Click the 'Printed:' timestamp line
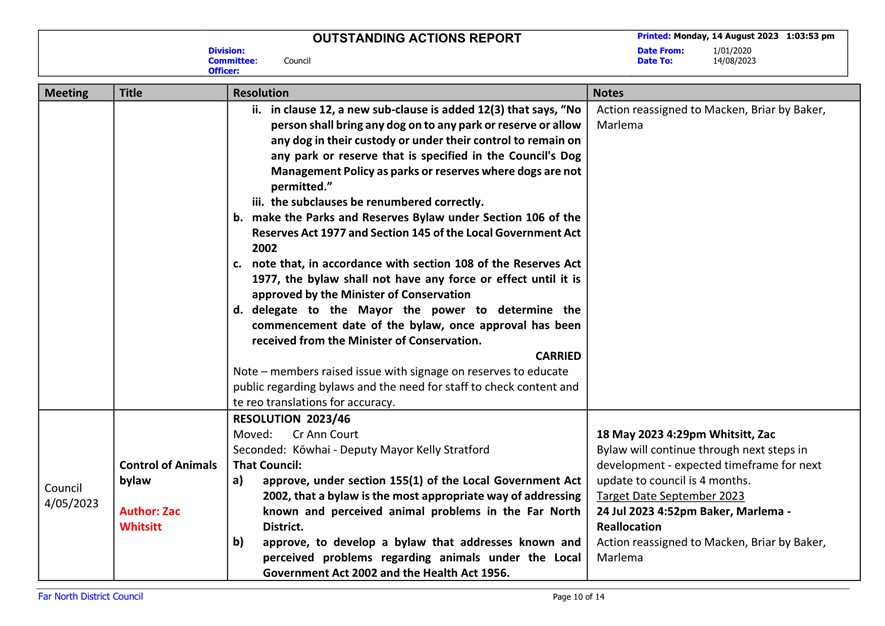The width and height of the screenshot is (885, 626). [x=735, y=36]
